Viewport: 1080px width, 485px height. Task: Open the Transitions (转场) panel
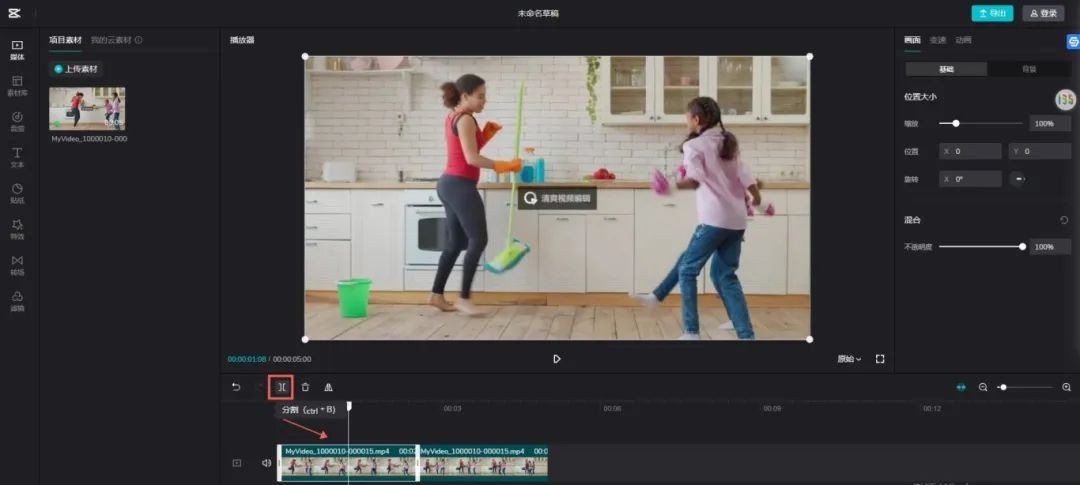click(x=17, y=265)
